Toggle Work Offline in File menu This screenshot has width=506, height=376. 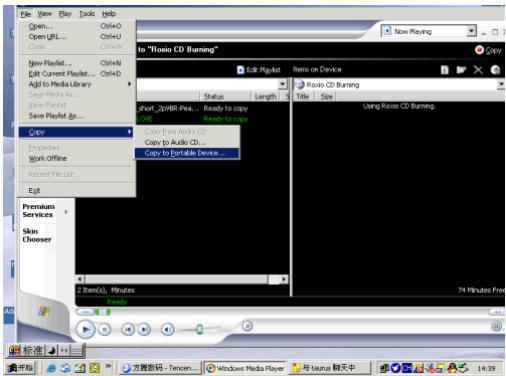tap(77, 158)
